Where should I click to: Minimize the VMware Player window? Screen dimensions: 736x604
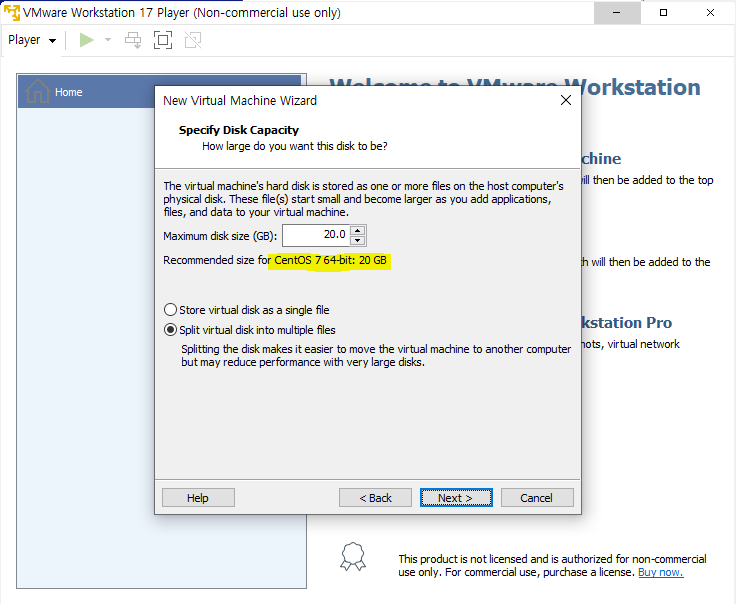tap(617, 13)
